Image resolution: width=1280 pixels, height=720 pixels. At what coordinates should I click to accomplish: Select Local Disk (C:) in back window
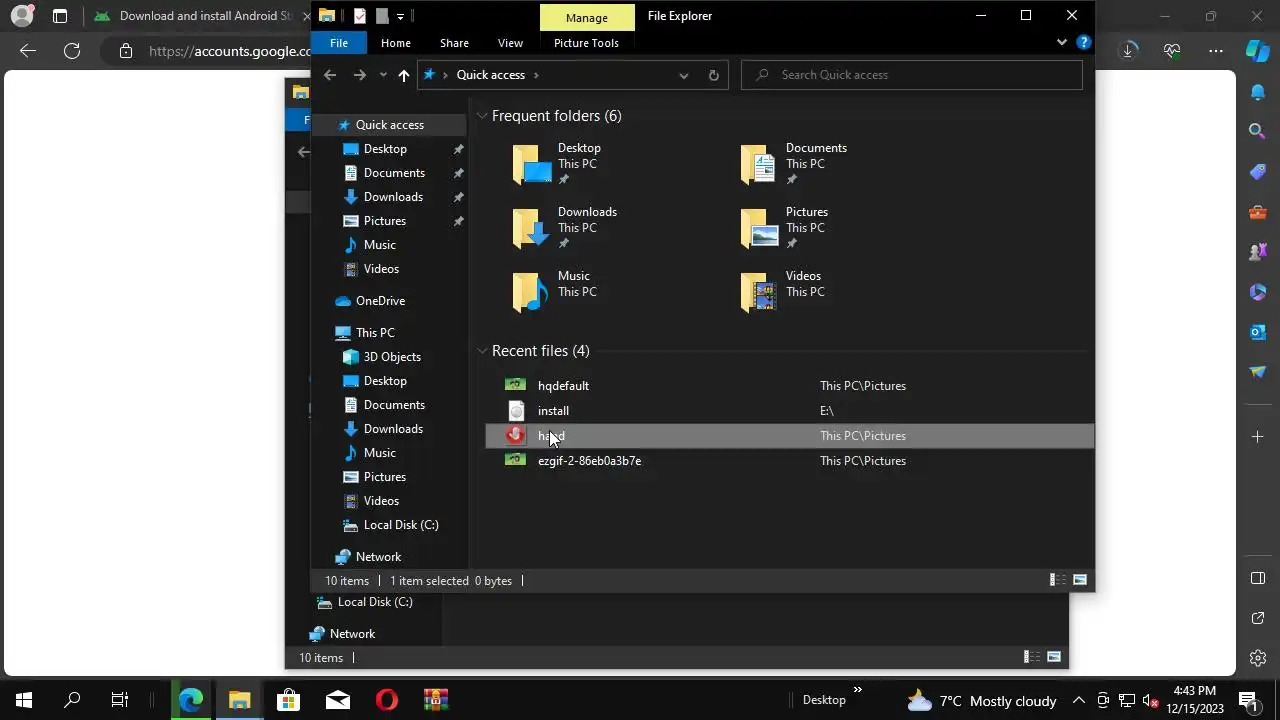pyautogui.click(x=375, y=602)
